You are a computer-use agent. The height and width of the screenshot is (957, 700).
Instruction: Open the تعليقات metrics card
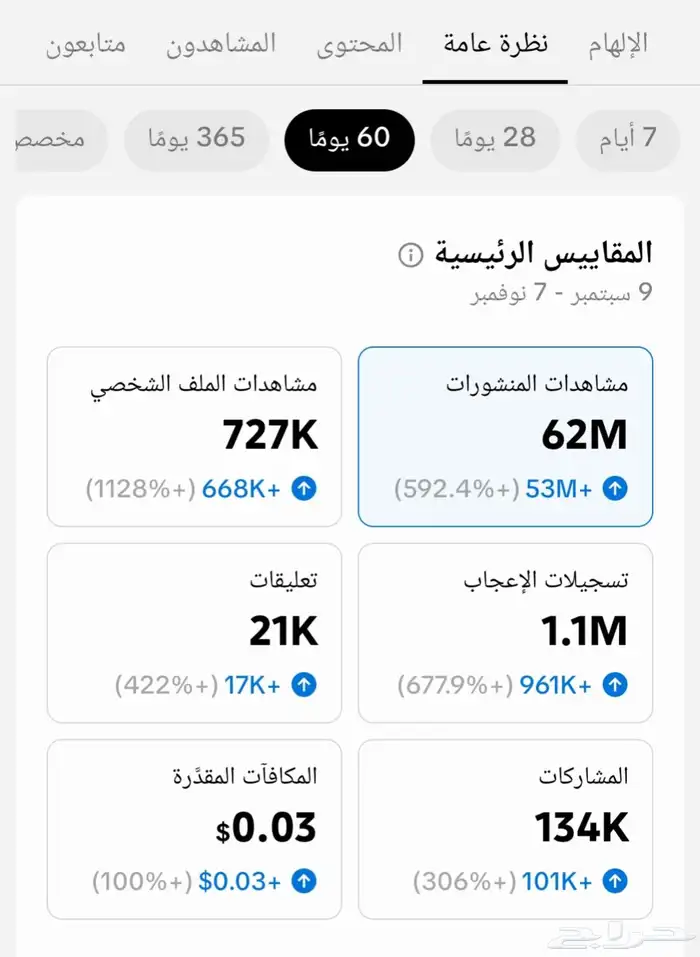[194, 632]
